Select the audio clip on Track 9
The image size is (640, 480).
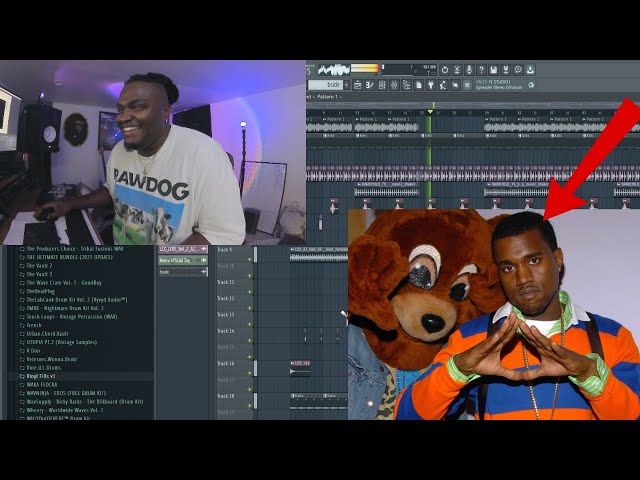pyautogui.click(x=318, y=254)
